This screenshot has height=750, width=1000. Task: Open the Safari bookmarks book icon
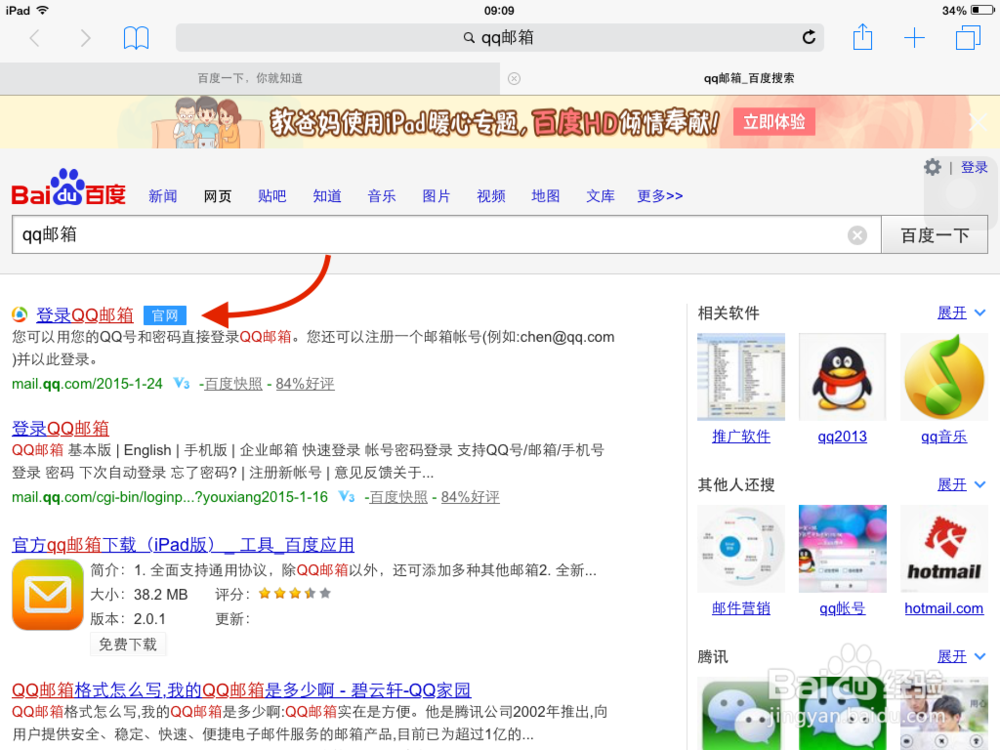[x=136, y=38]
